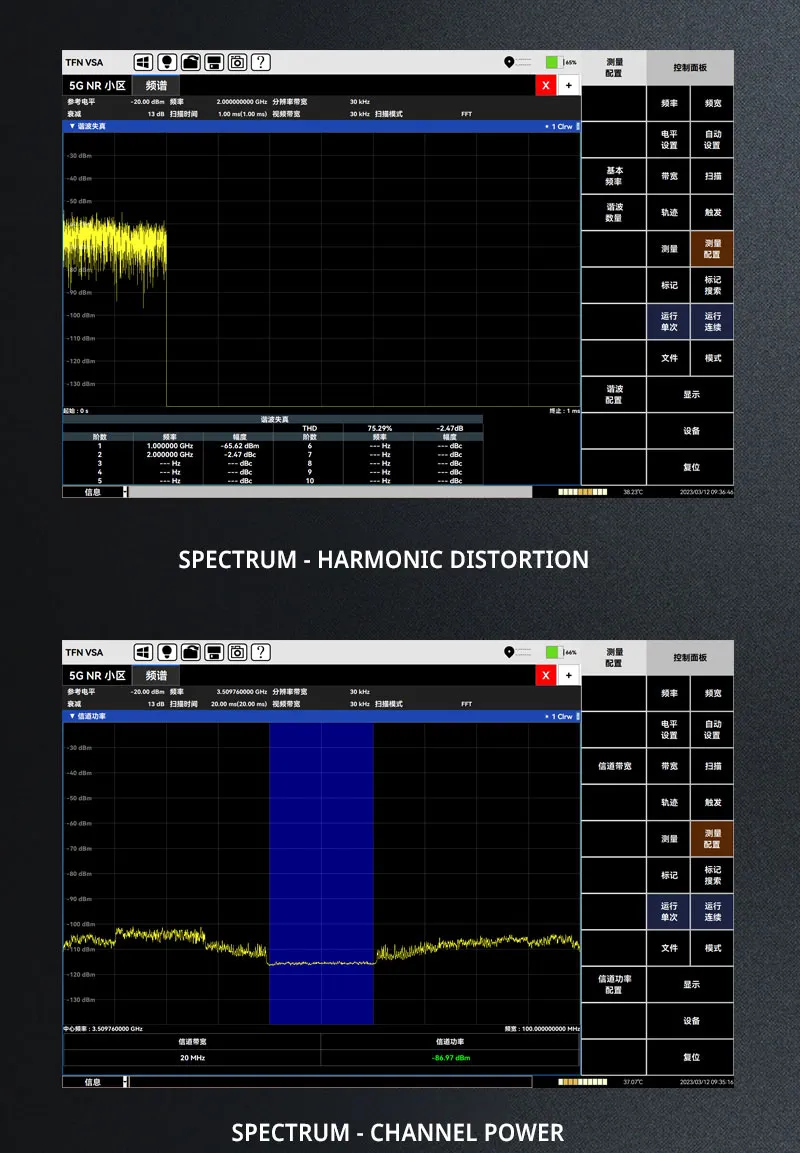Click green battery indicator in channel power window
The width and height of the screenshot is (800, 1153).
(x=552, y=652)
